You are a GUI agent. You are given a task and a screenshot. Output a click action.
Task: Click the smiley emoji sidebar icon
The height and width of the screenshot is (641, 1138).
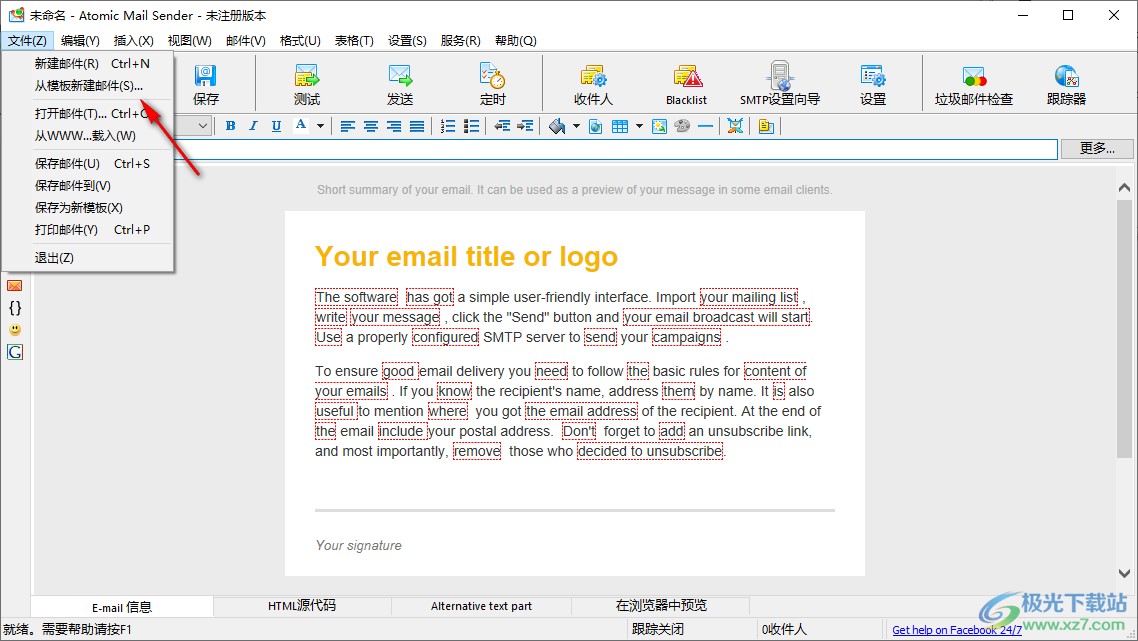[15, 330]
